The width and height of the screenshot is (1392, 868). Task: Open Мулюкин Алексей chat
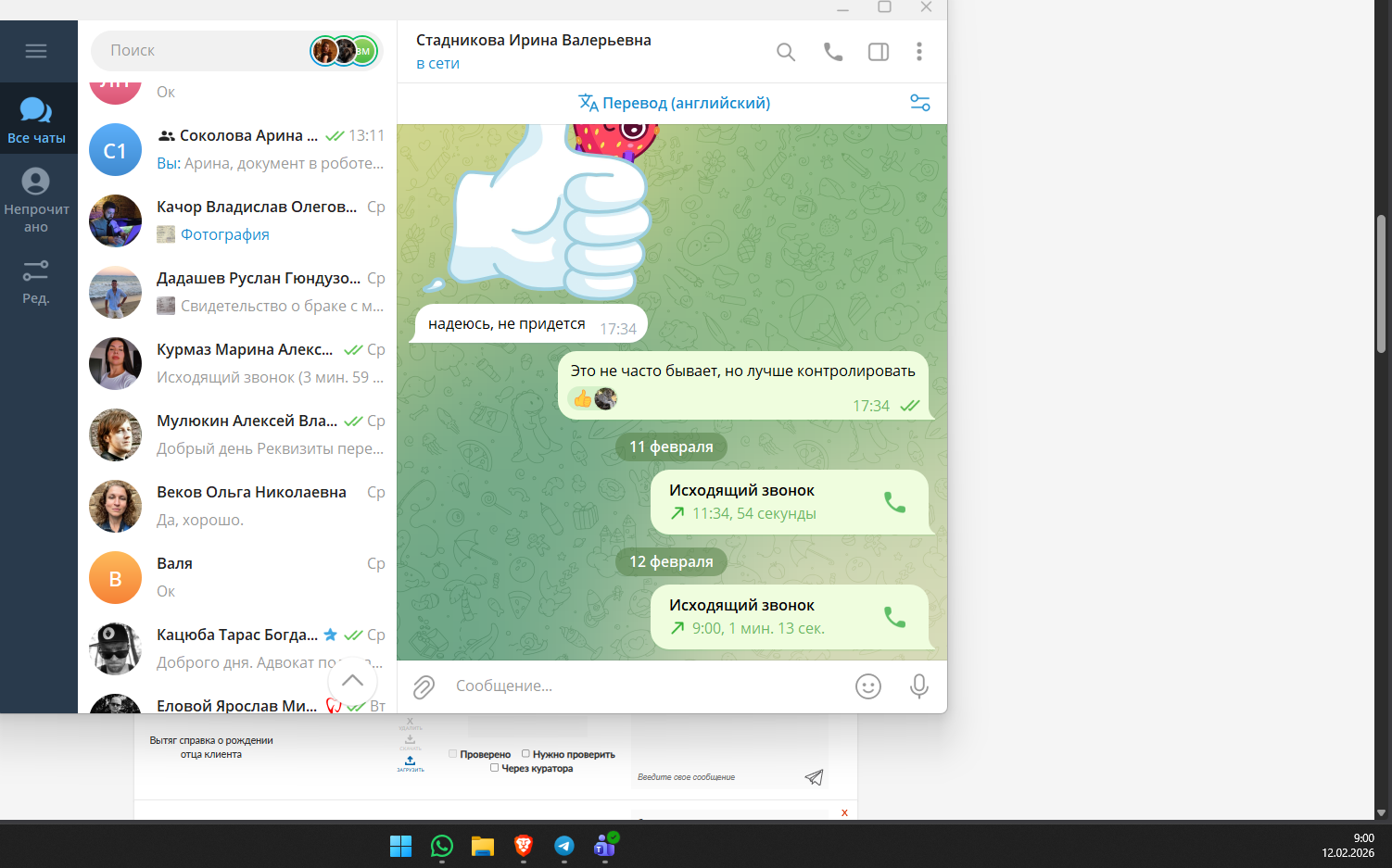click(237, 434)
